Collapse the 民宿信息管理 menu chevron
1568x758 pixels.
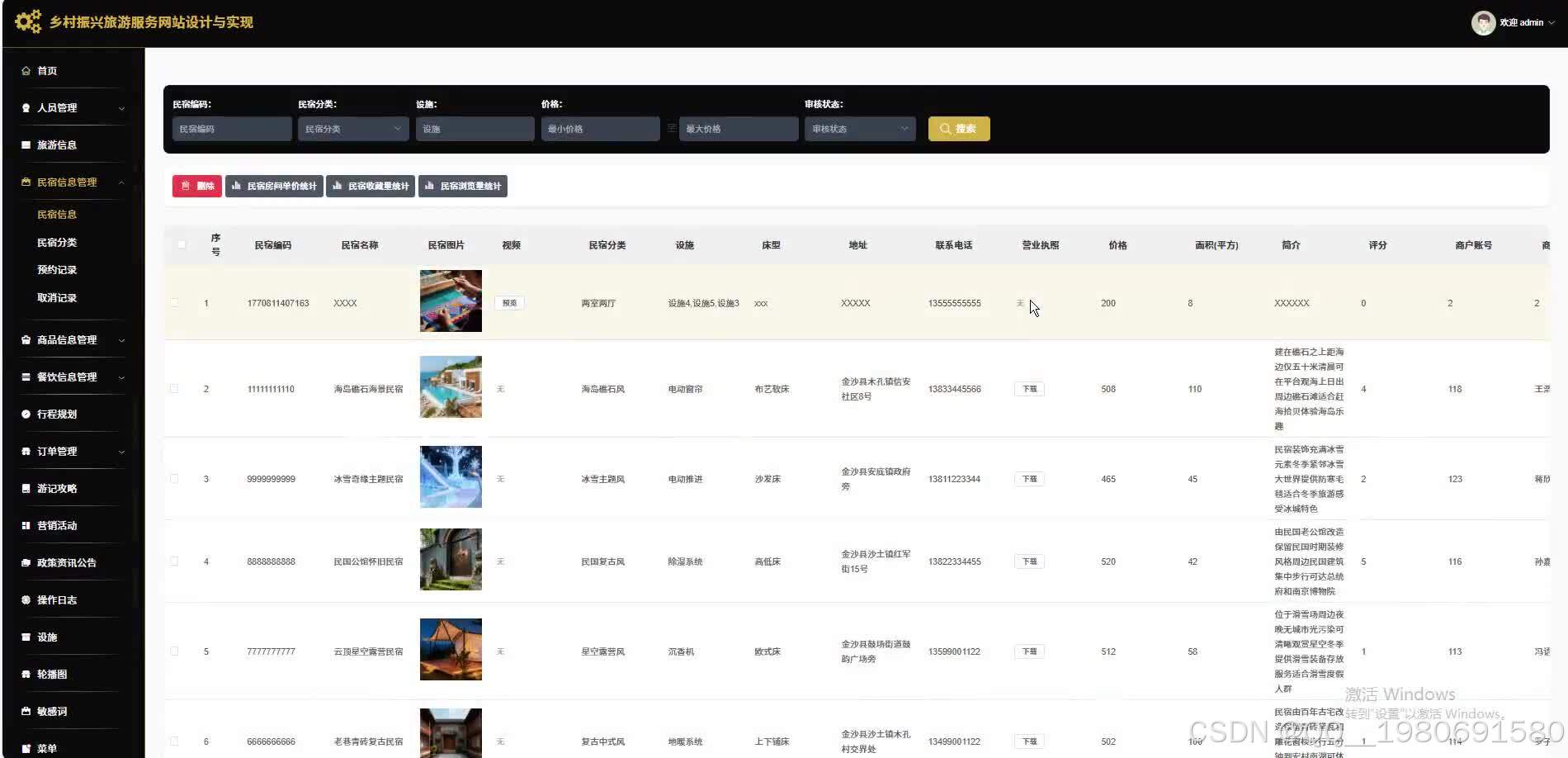point(121,182)
